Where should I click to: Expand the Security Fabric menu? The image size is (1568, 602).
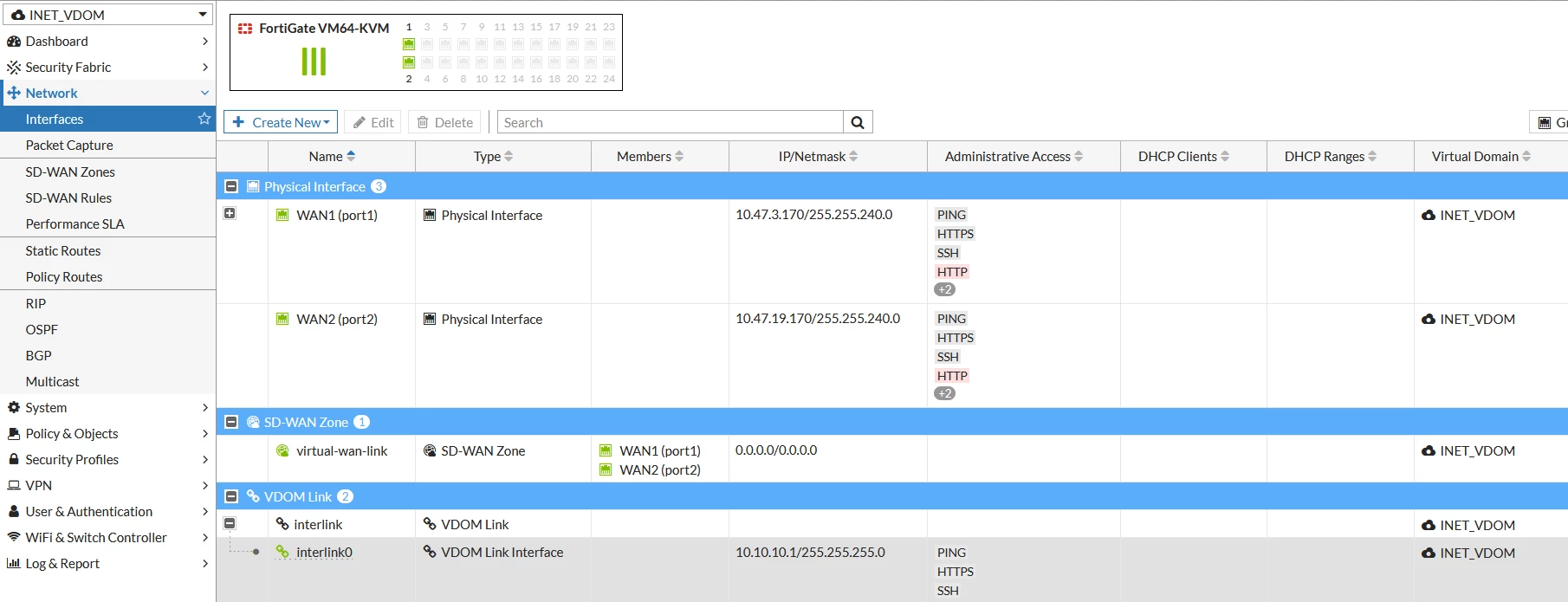(x=107, y=67)
